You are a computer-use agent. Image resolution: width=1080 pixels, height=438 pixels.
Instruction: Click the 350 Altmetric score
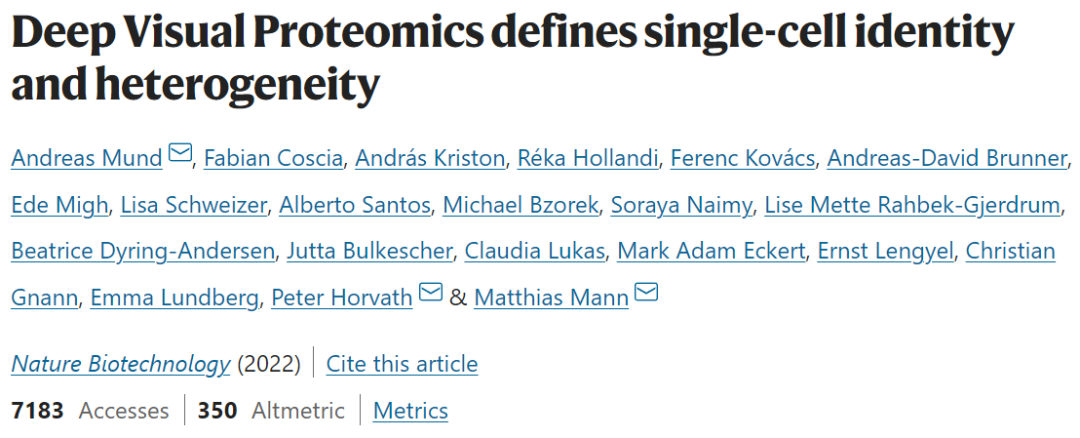coord(270,410)
